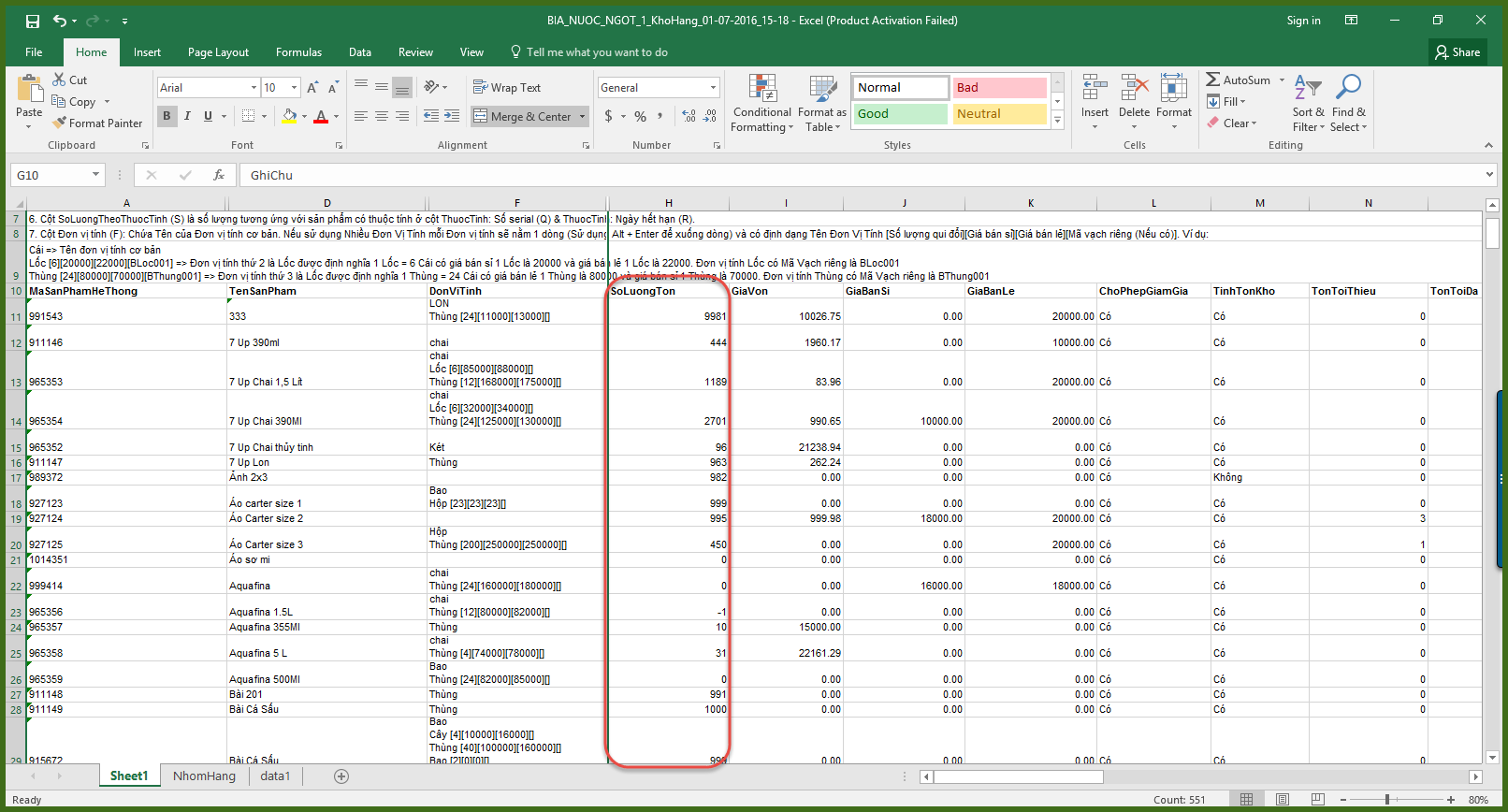Image resolution: width=1508 pixels, height=812 pixels.
Task: Click the Format Painter brush icon
Action: click(x=60, y=123)
